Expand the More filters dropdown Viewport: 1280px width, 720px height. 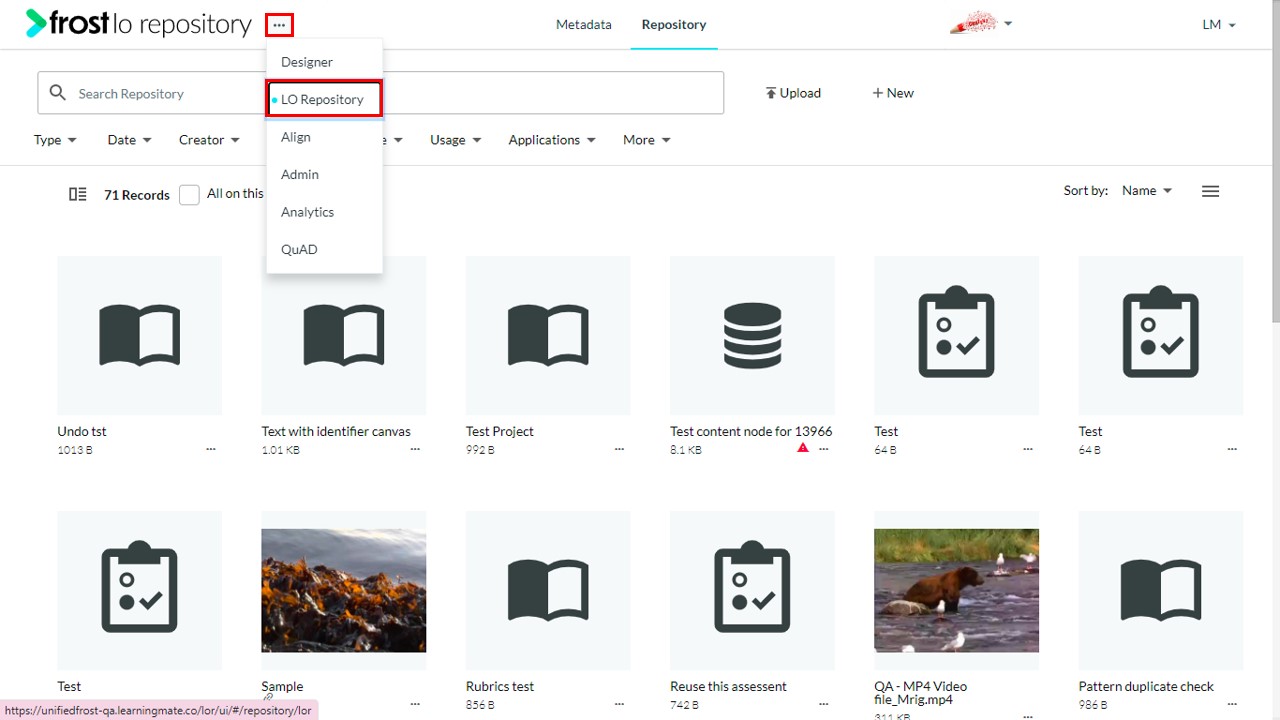646,140
